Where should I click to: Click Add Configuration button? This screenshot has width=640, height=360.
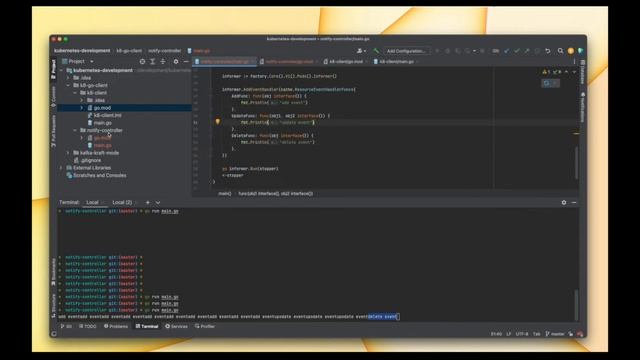tap(406, 51)
